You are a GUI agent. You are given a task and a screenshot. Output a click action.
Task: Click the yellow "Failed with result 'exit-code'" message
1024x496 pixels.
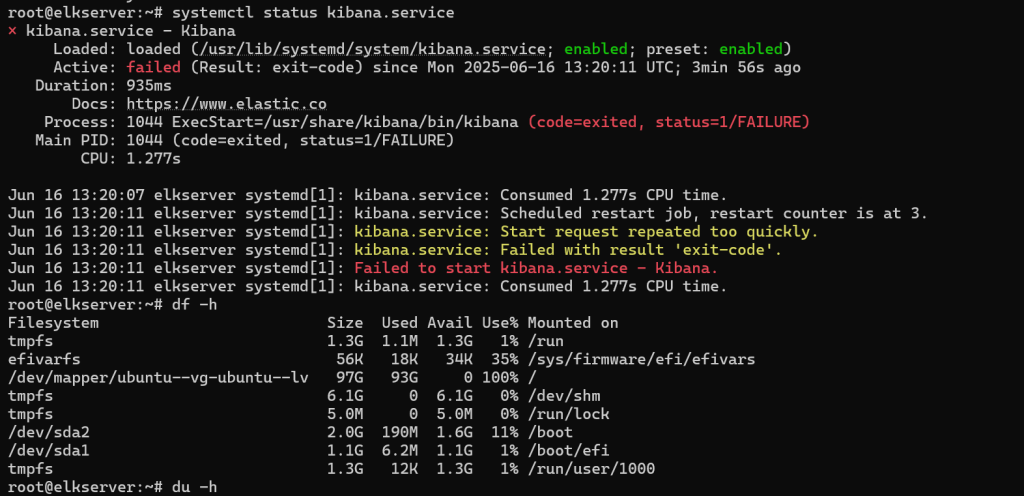click(x=641, y=250)
